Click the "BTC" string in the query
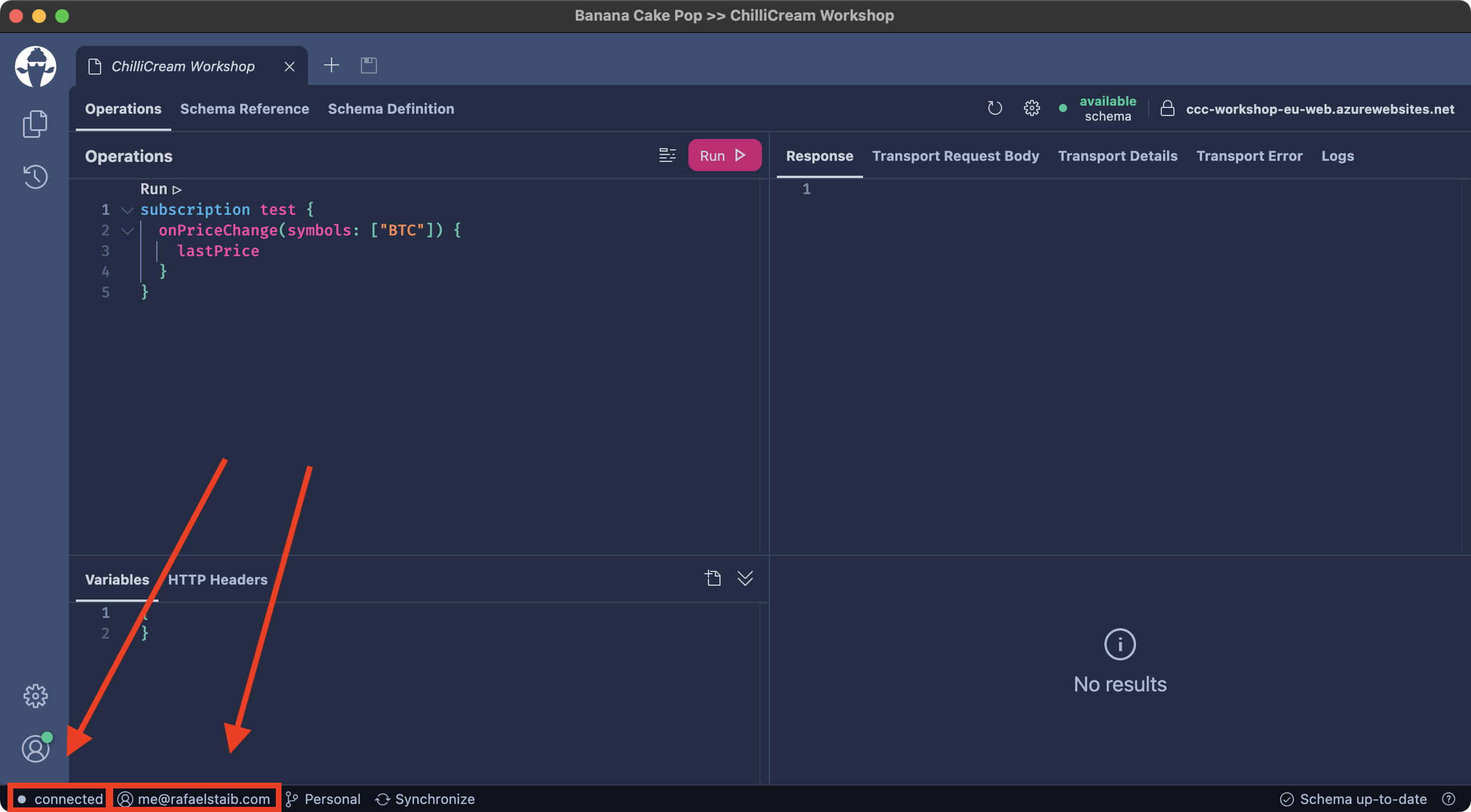 402,230
